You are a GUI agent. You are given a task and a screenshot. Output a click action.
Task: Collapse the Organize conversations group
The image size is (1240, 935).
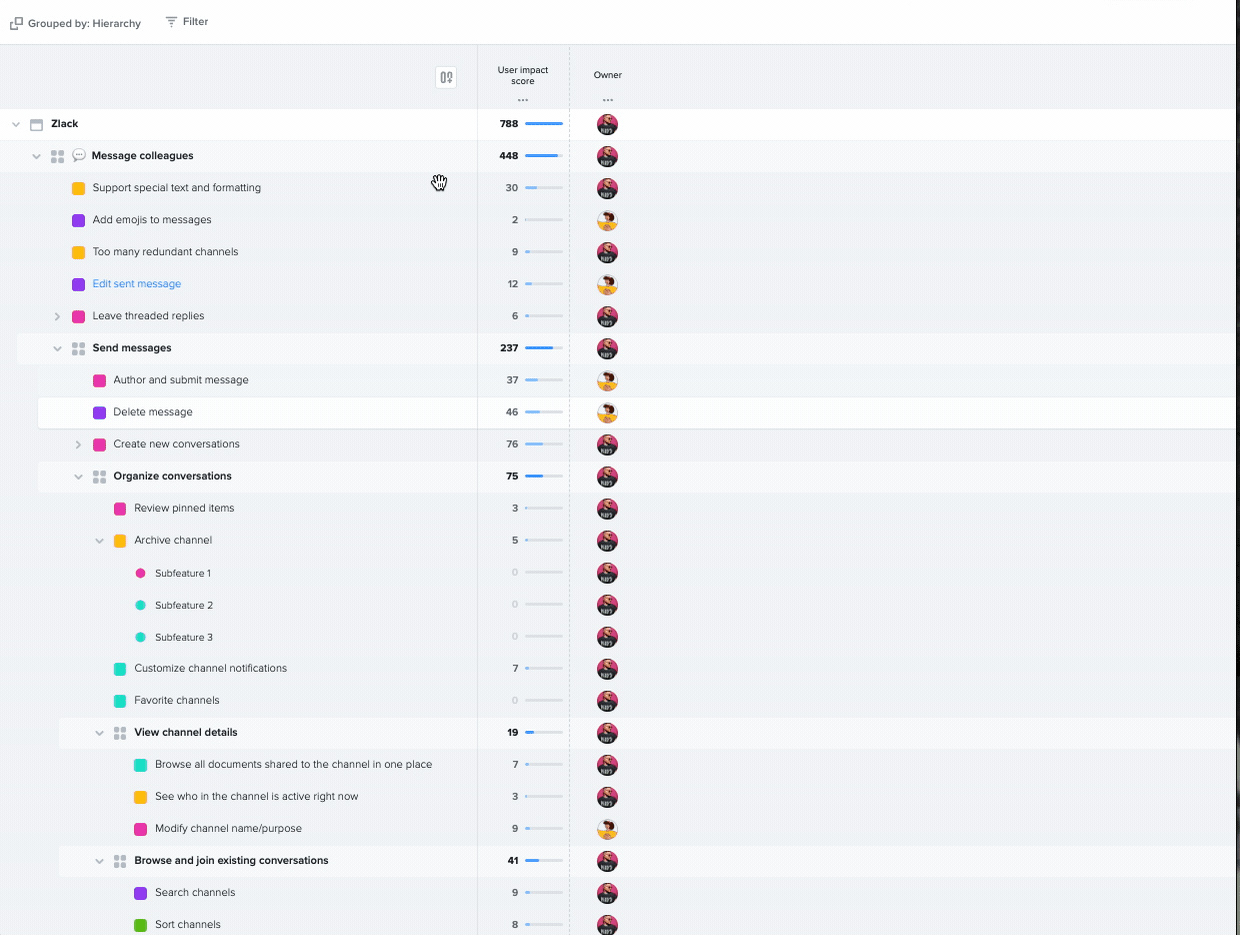pos(78,477)
